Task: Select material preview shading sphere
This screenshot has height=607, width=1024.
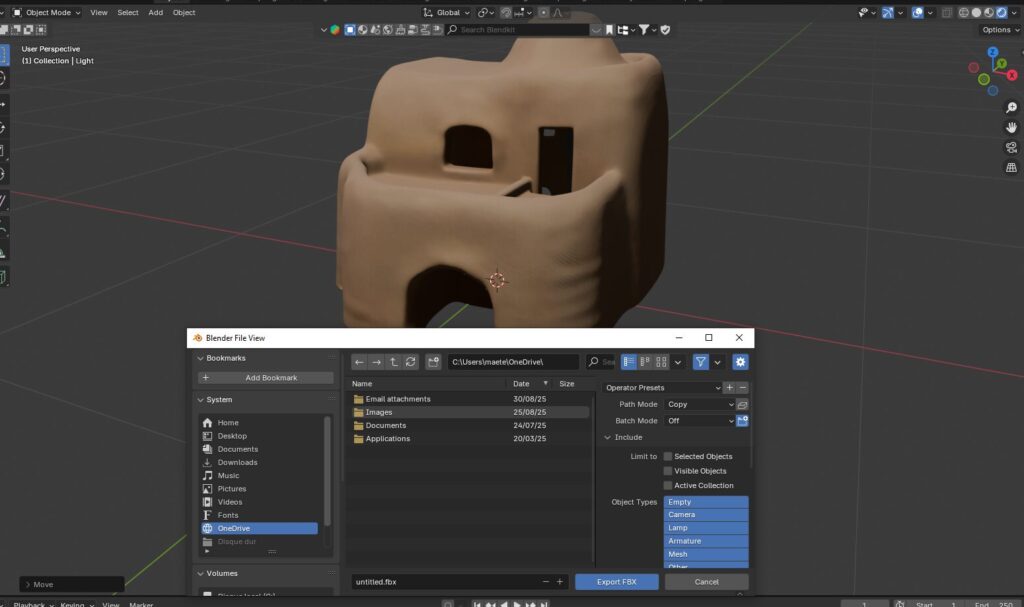Action: click(x=989, y=12)
